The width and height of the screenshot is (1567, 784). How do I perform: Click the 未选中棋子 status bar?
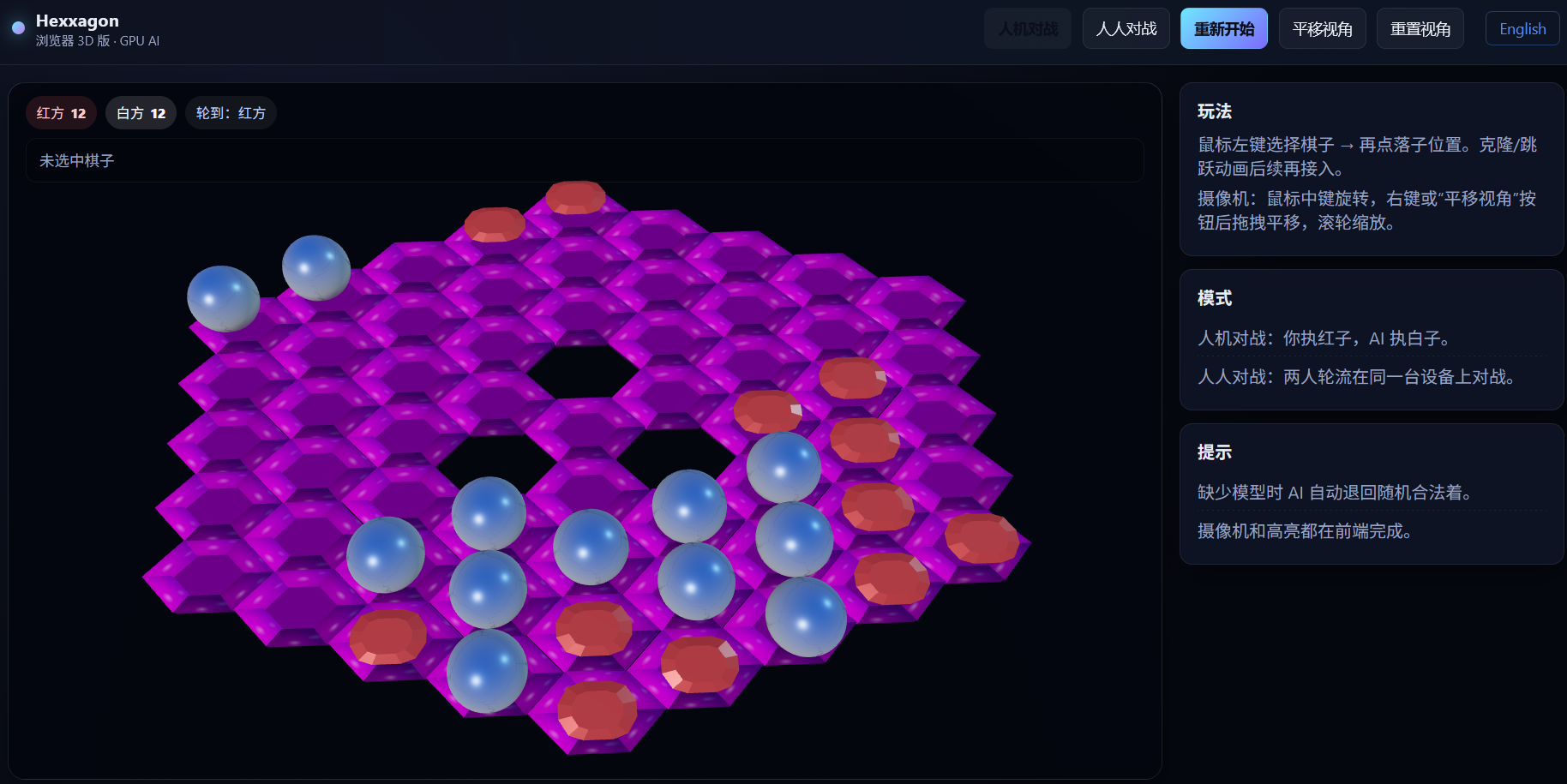point(583,160)
